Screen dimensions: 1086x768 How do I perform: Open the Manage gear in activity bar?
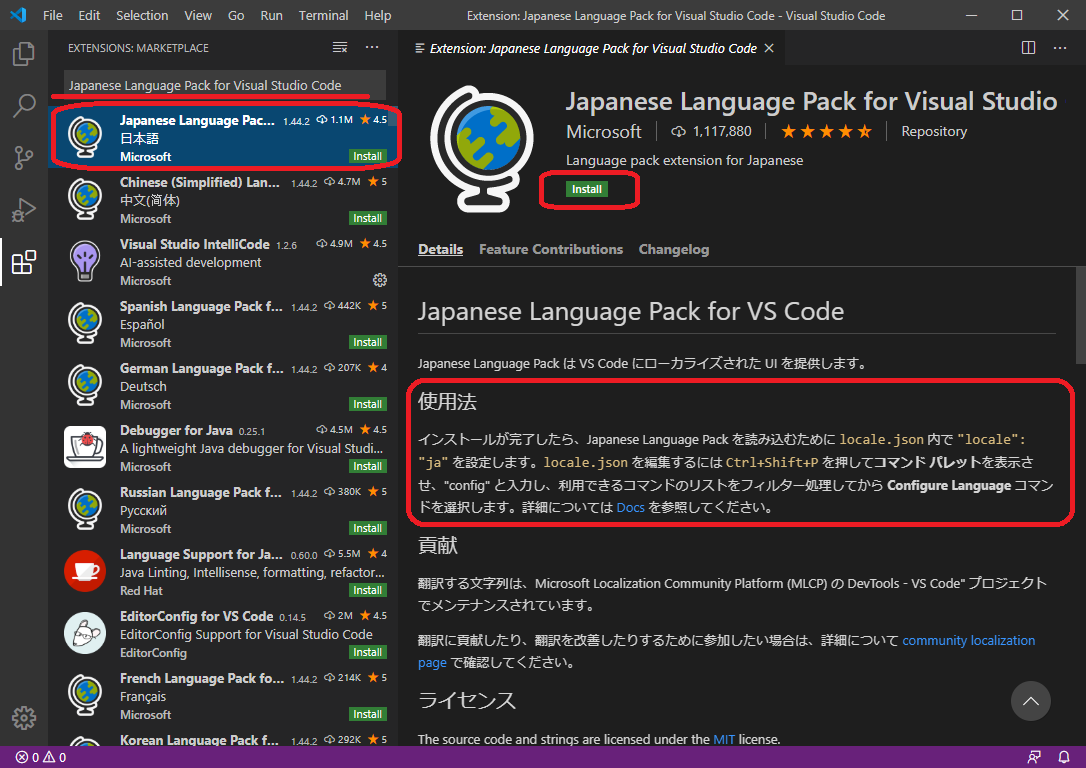24,718
